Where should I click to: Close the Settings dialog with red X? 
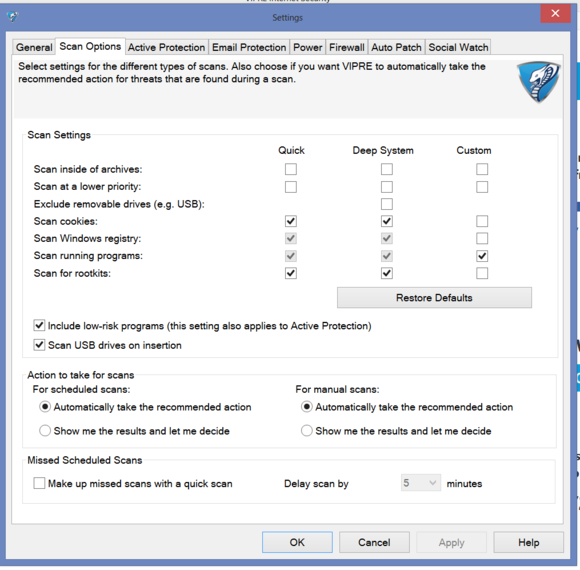(x=555, y=13)
